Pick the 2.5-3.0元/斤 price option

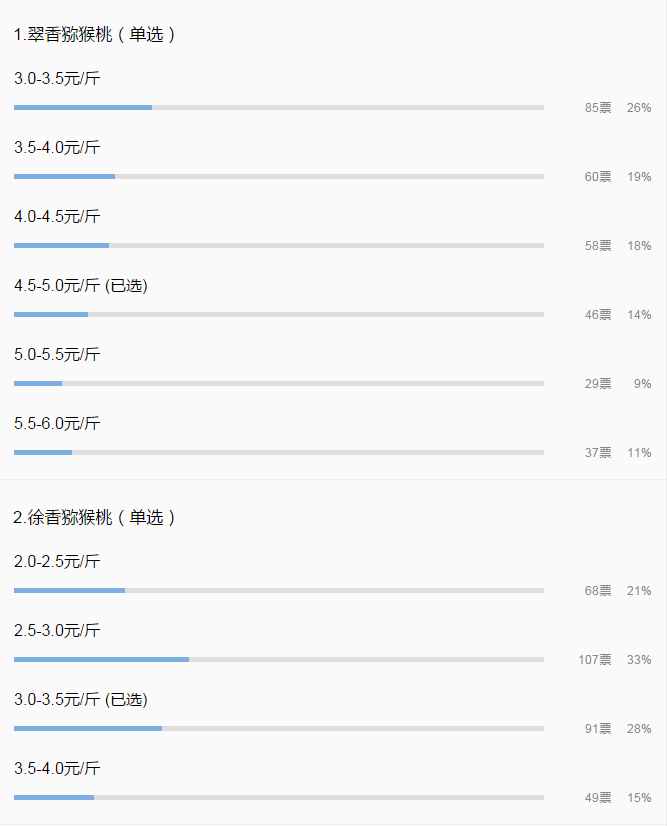[57, 630]
